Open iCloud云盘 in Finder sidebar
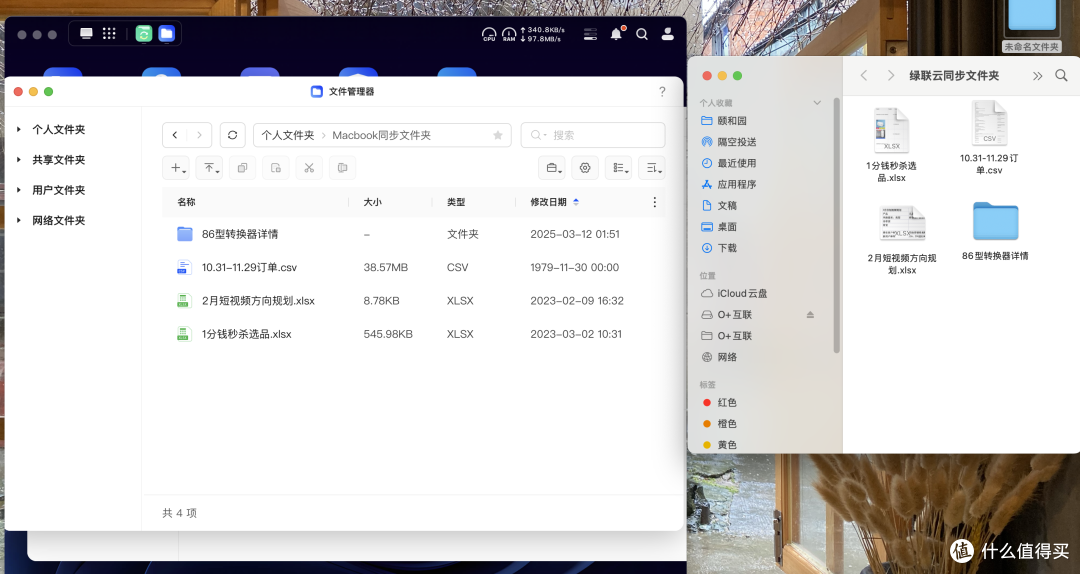The width and height of the screenshot is (1080, 574). pyautogui.click(x=742, y=294)
